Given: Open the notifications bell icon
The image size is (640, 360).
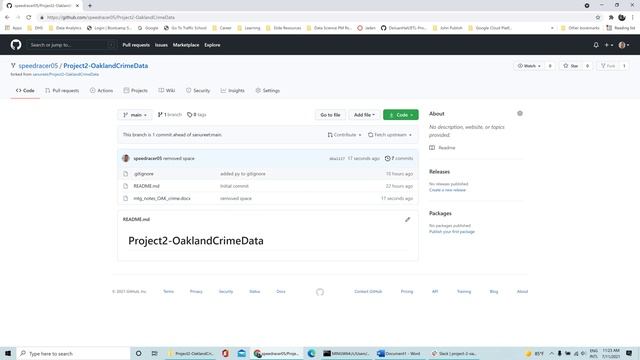Looking at the screenshot, I should pyautogui.click(x=596, y=45).
